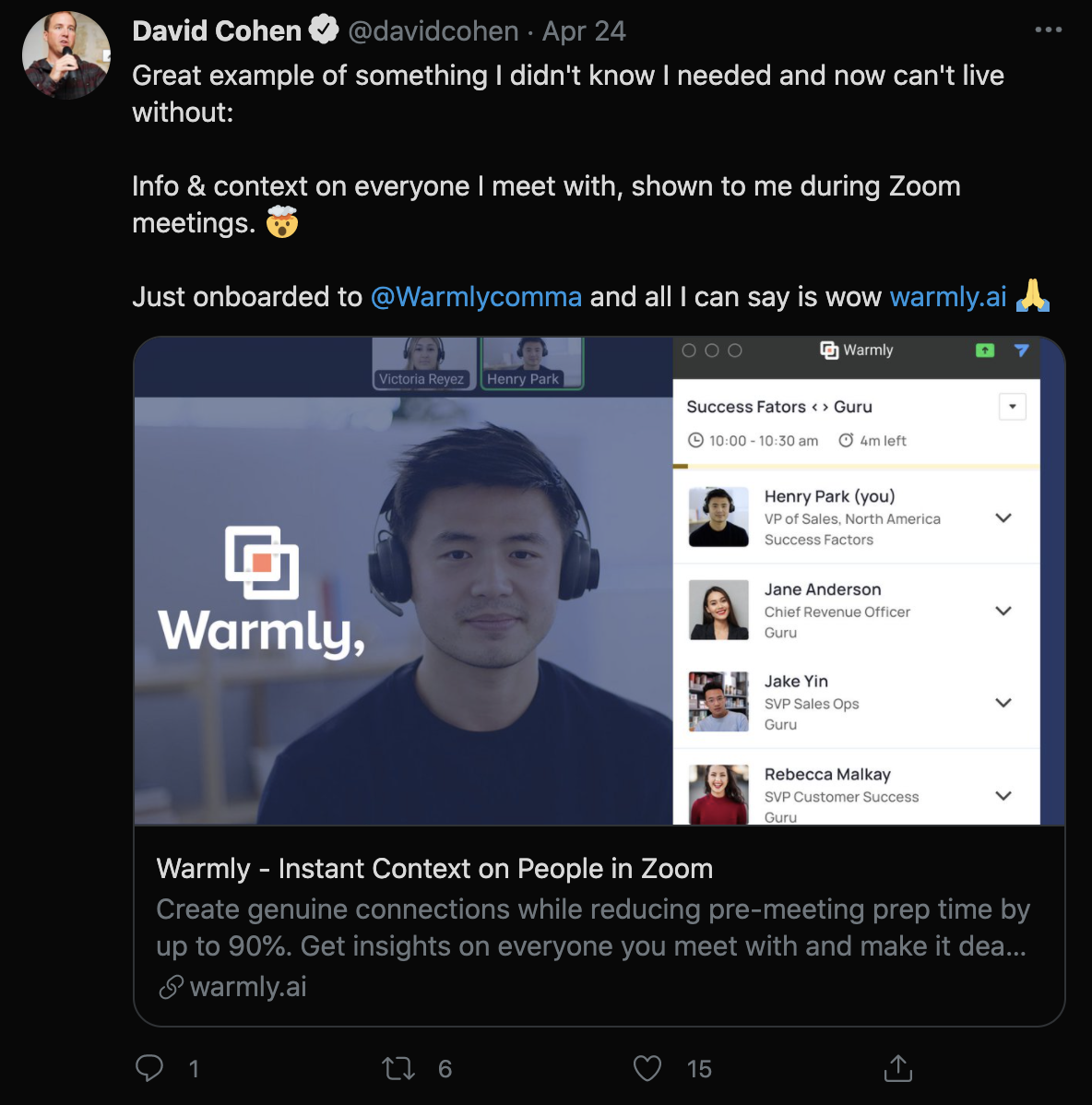Click the share upload icon
Viewport: 1092px width, 1105px height.
click(x=897, y=1068)
